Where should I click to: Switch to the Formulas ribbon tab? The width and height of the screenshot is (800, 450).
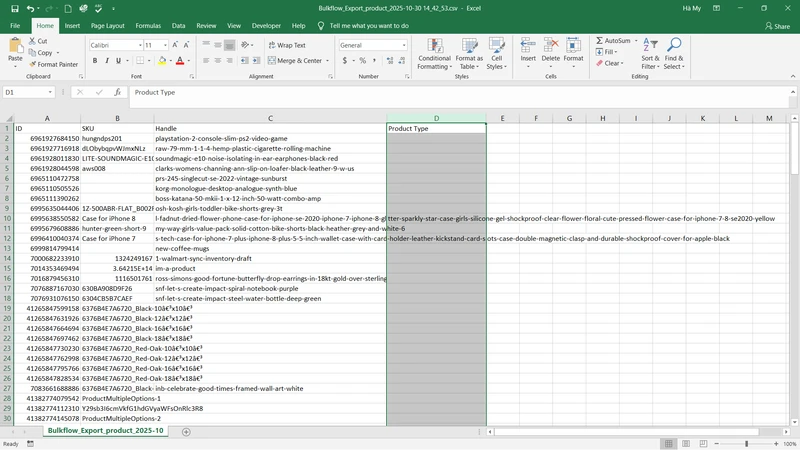coord(148,26)
